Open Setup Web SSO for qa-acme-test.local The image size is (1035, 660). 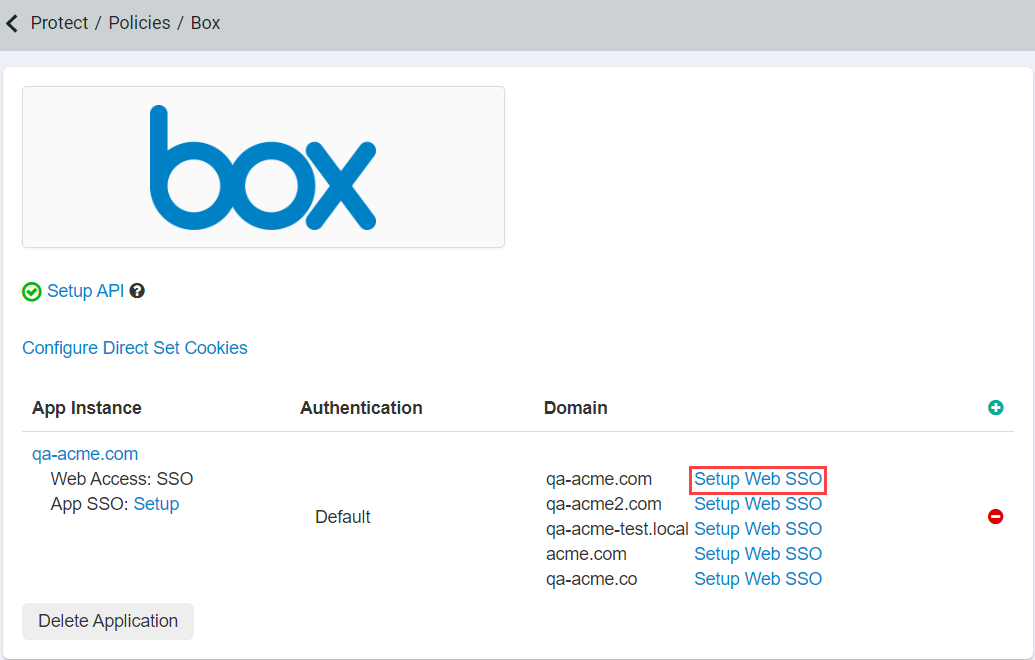tap(757, 528)
